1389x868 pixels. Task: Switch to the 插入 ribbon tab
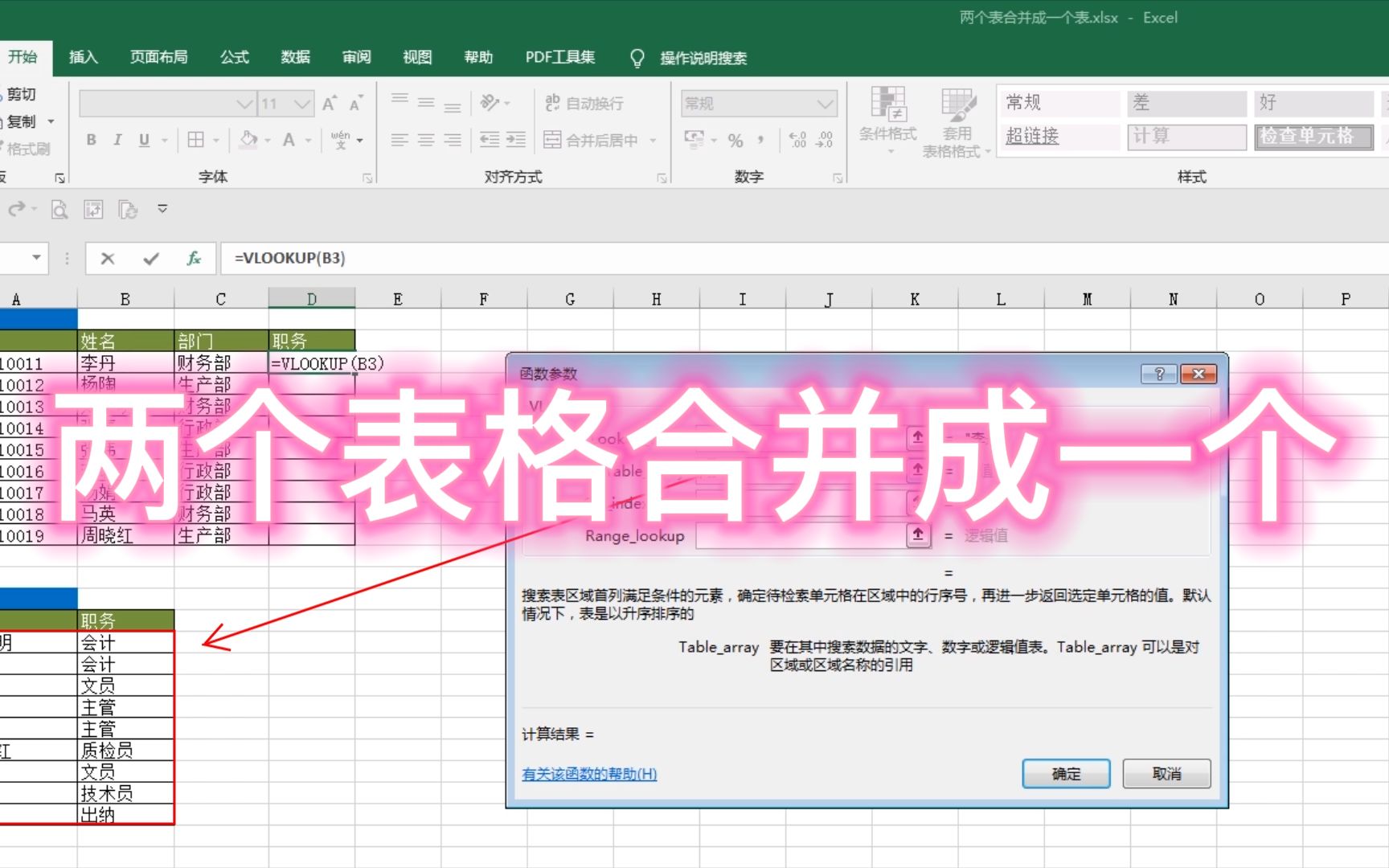coord(84,57)
